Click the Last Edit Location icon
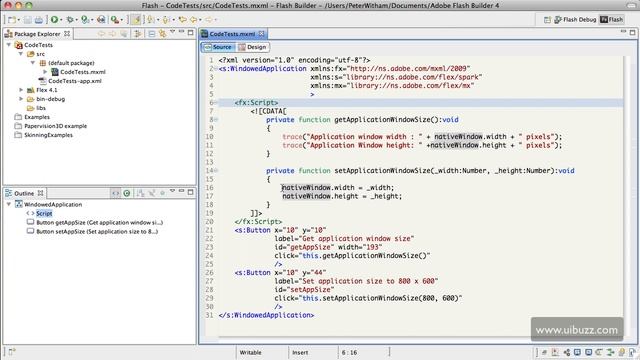 (182, 19)
